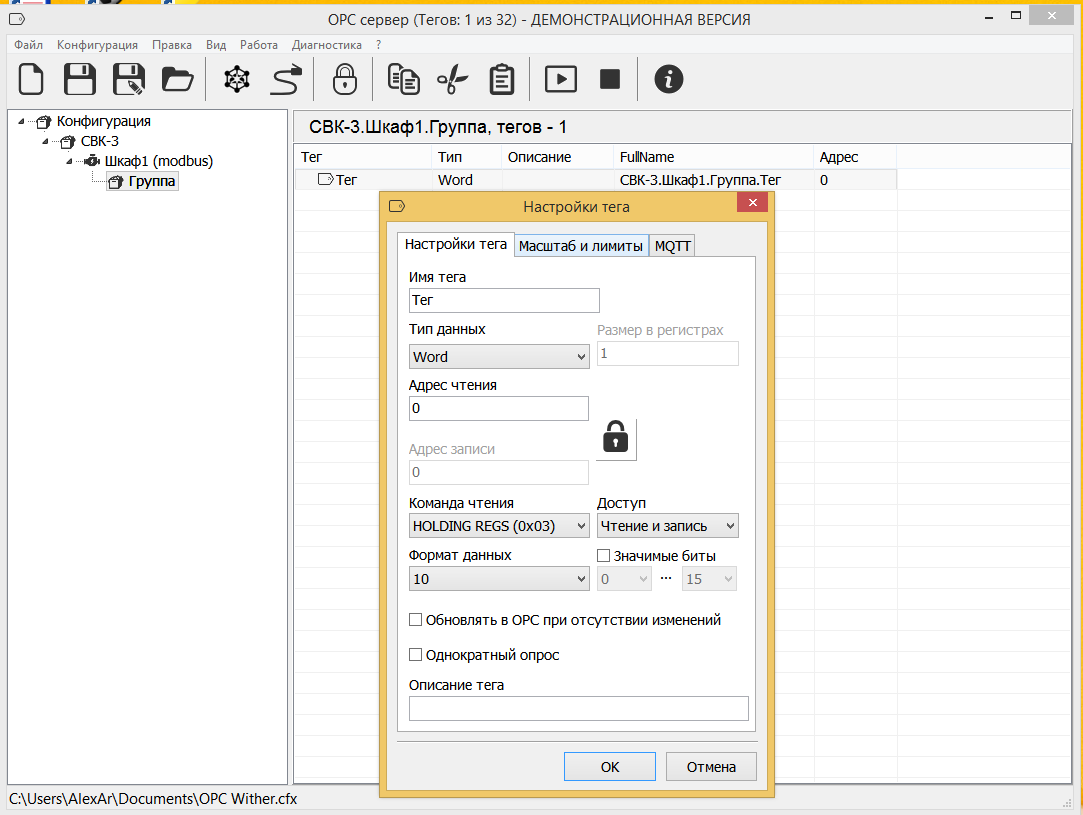Open Команда чтения dropdown HOLDING REGS

[x=499, y=526]
